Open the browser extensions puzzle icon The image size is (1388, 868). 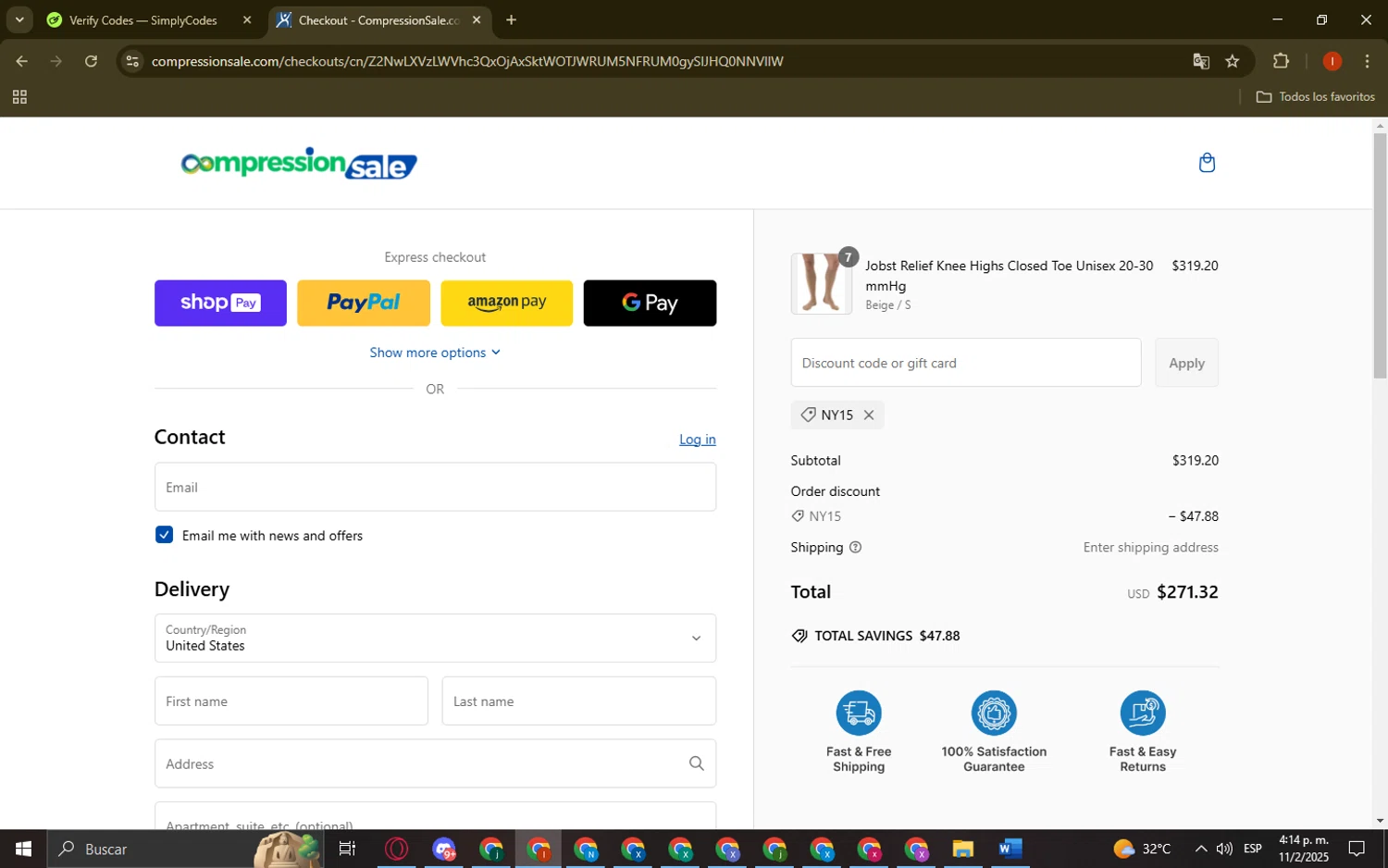coord(1281,61)
